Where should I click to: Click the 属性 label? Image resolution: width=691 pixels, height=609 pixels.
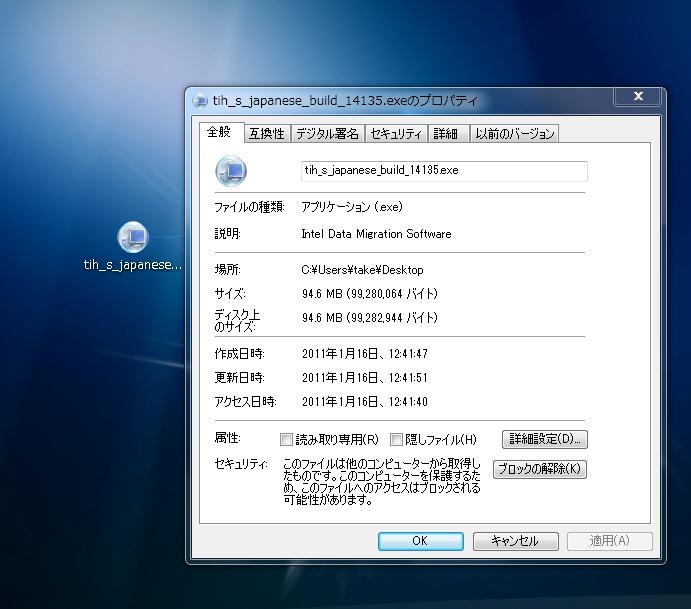pyautogui.click(x=227, y=438)
